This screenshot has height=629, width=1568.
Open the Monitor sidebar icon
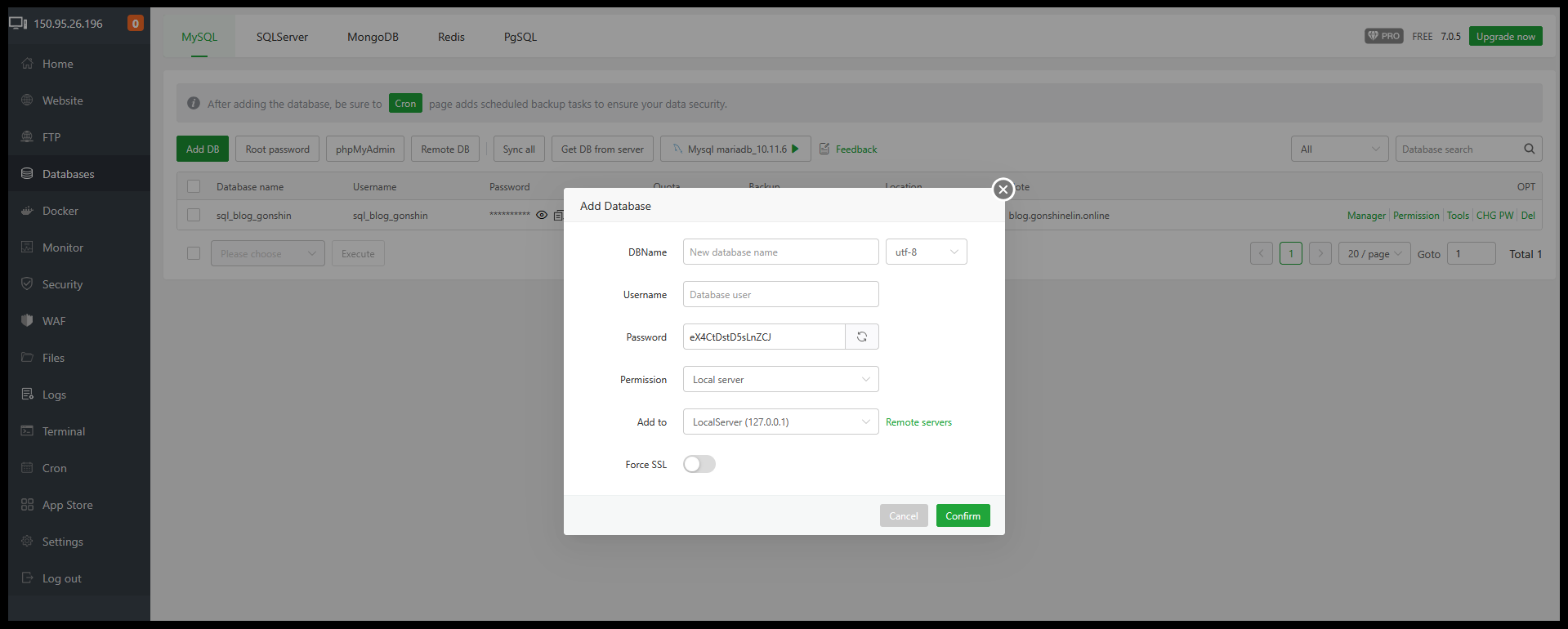pyautogui.click(x=27, y=248)
